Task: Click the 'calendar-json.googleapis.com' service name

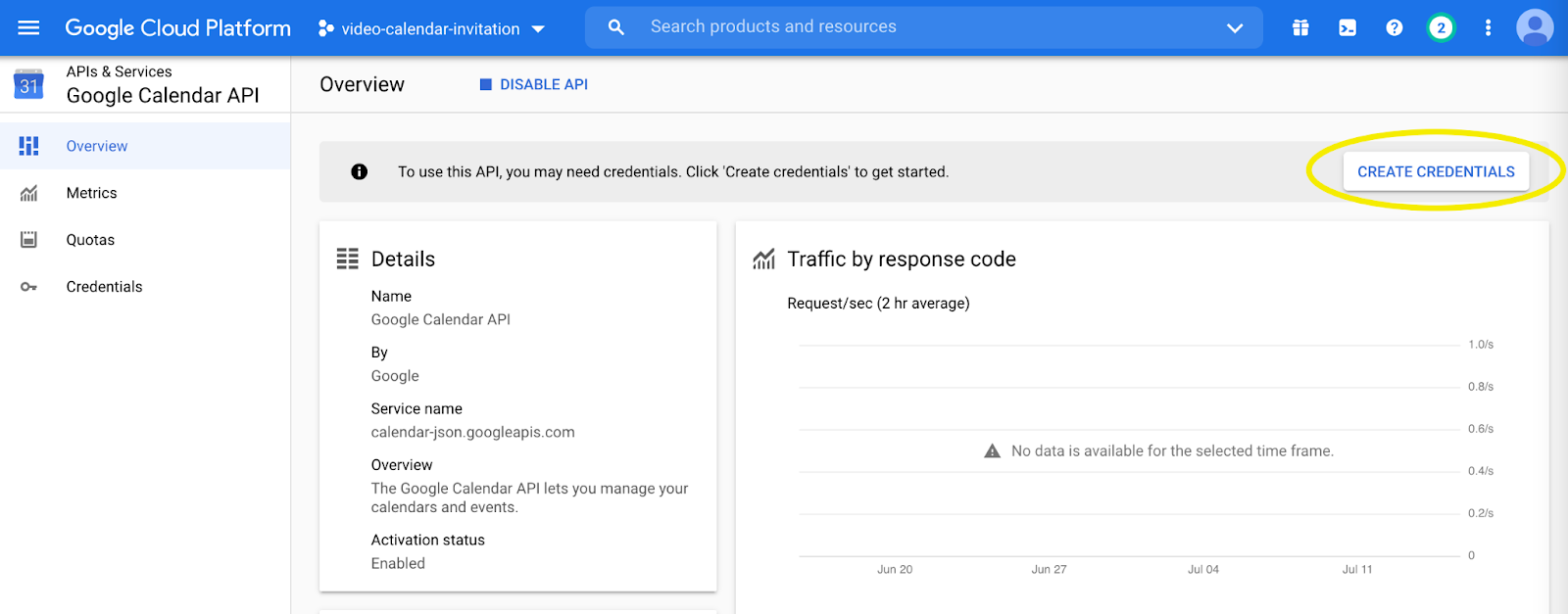Action: (x=472, y=432)
